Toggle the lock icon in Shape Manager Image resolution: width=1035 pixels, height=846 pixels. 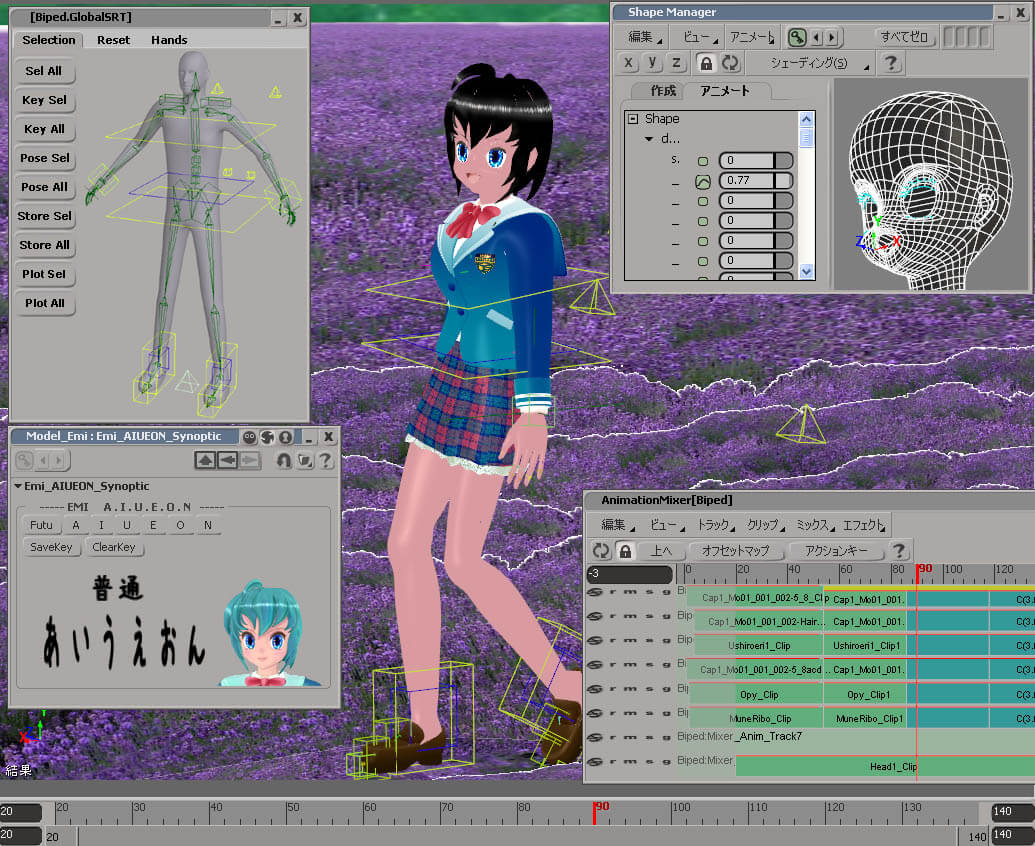tap(705, 63)
